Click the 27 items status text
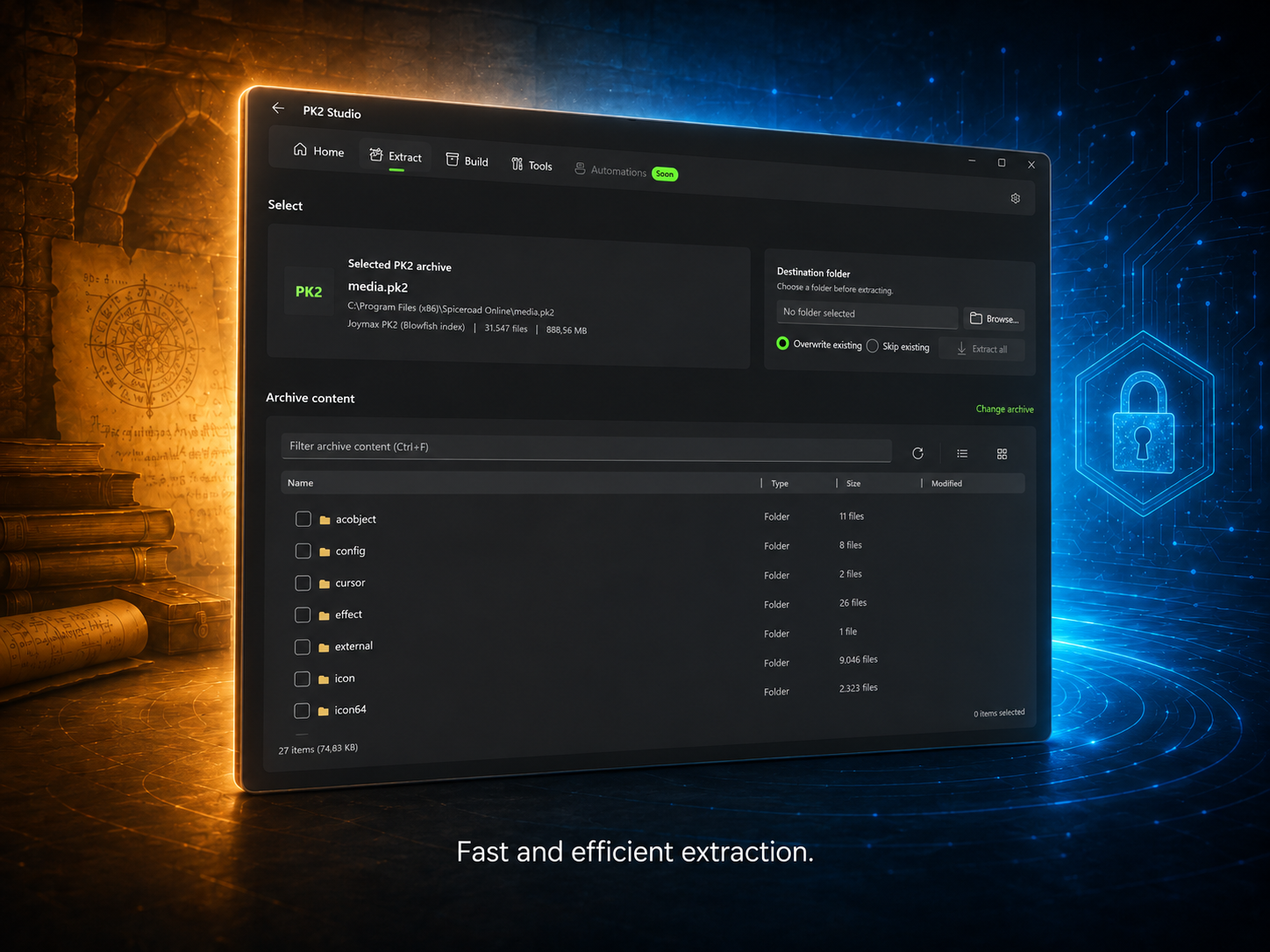Screen dimensions: 1270x952 pos(318,749)
